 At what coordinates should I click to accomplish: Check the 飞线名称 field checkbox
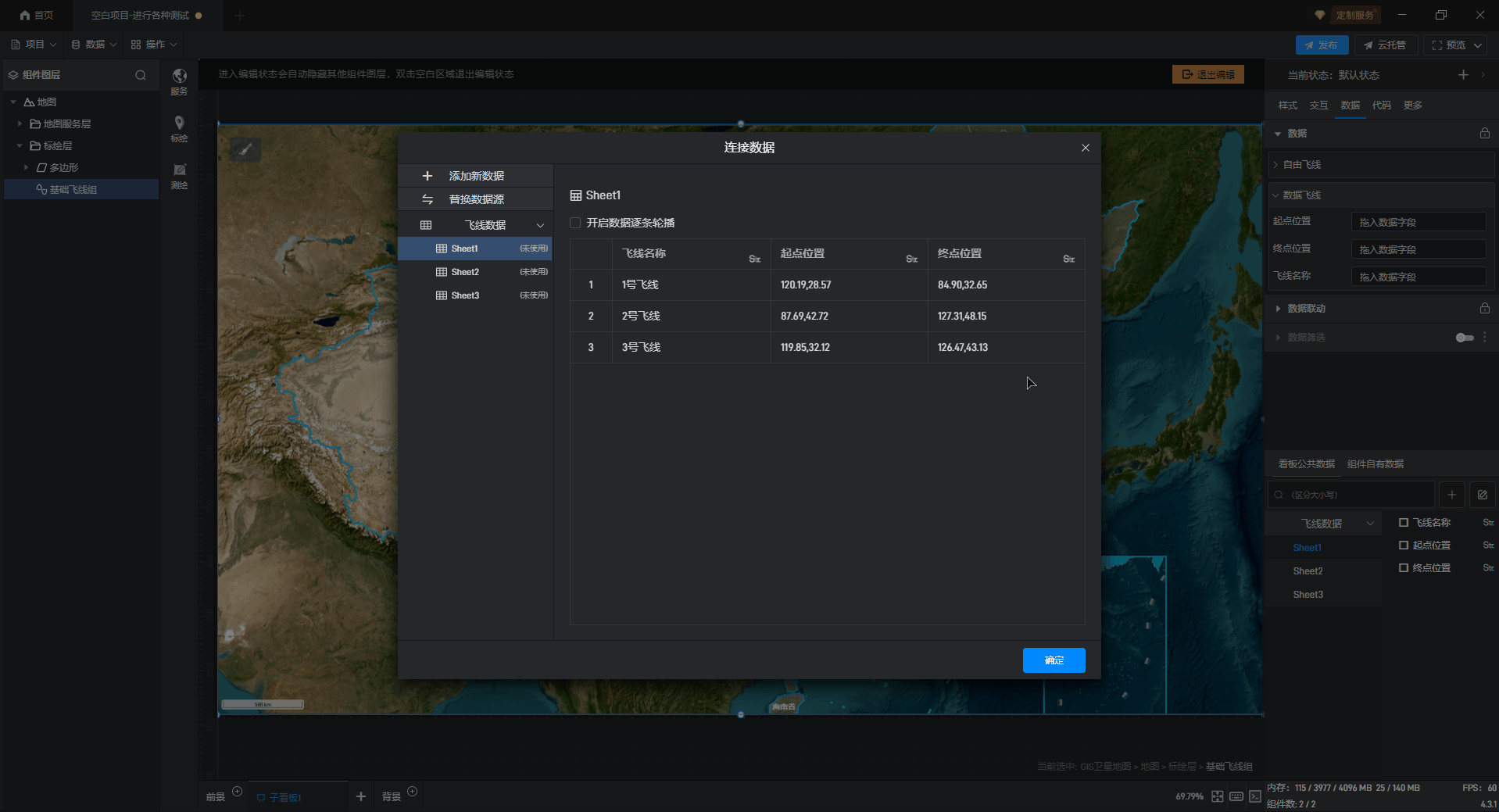click(1404, 523)
